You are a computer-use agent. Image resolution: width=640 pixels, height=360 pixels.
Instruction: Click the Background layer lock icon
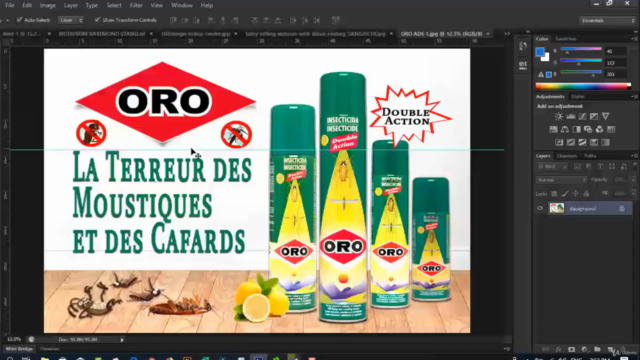pyautogui.click(x=622, y=209)
